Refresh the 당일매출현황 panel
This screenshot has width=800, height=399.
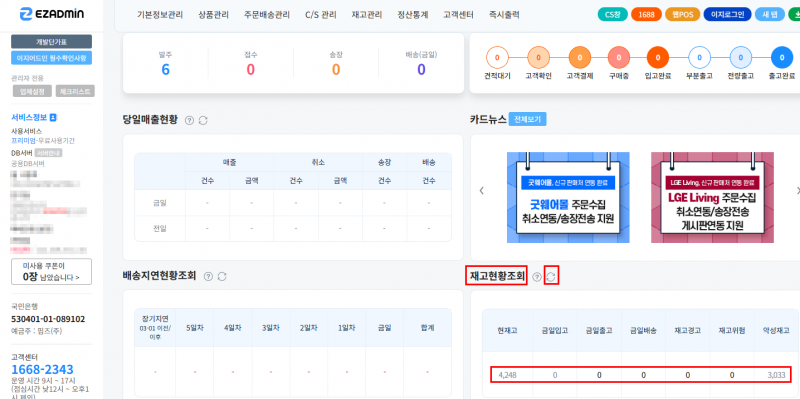coord(203,120)
